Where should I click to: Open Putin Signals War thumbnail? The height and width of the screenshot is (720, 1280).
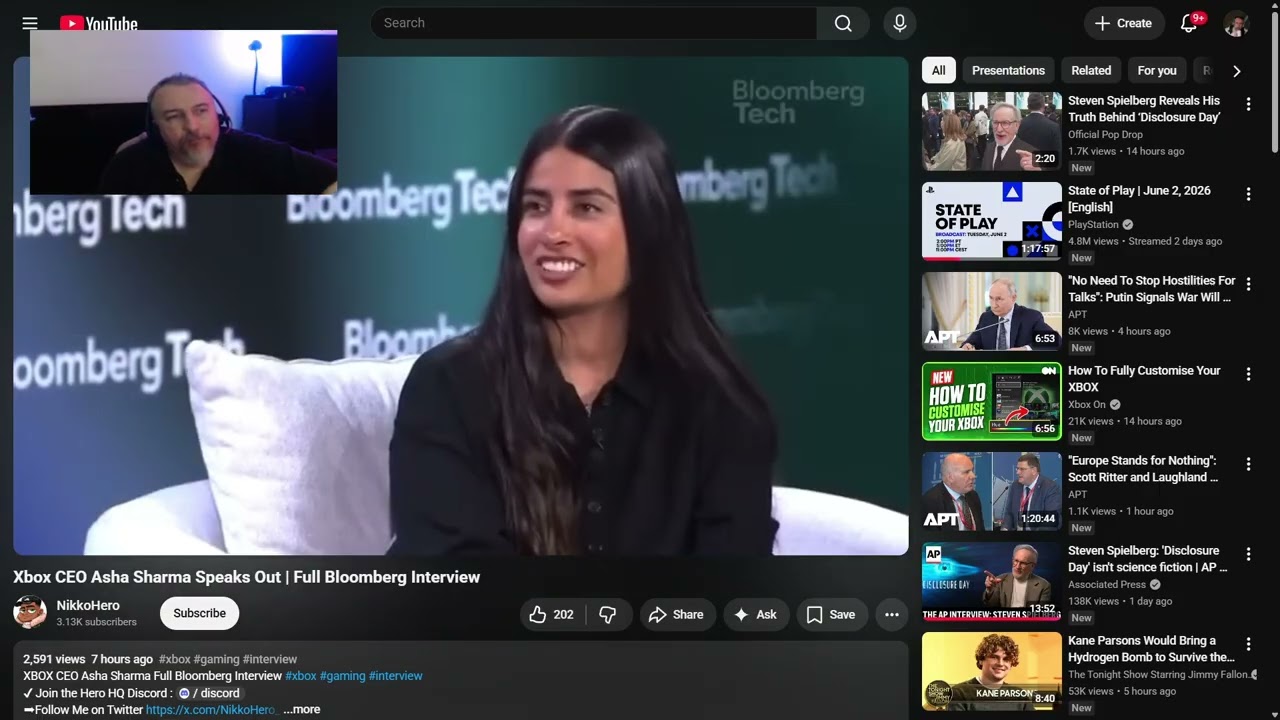point(992,311)
